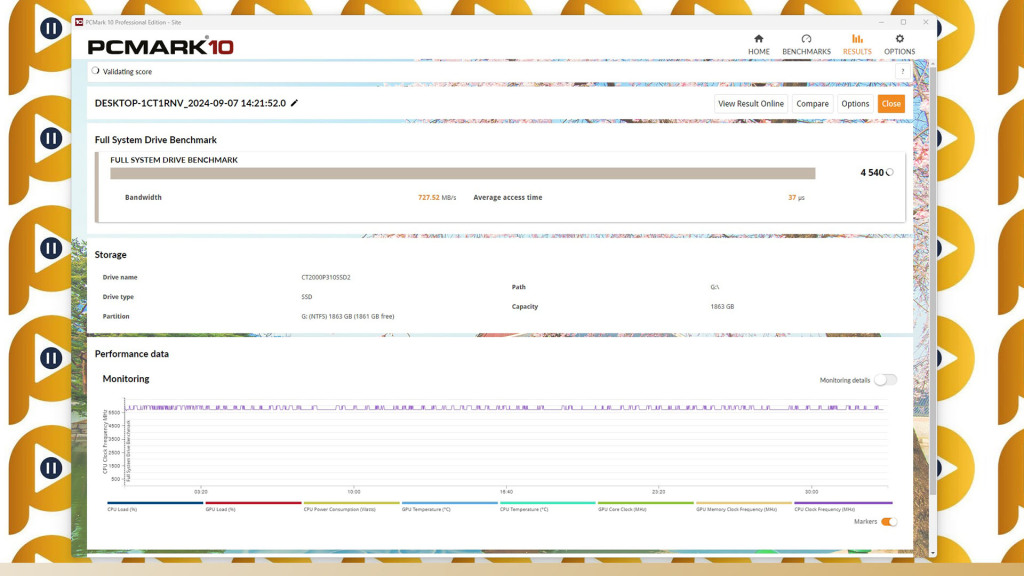The height and width of the screenshot is (576, 1024).
Task: Turn off the Markers switch
Action: click(889, 522)
